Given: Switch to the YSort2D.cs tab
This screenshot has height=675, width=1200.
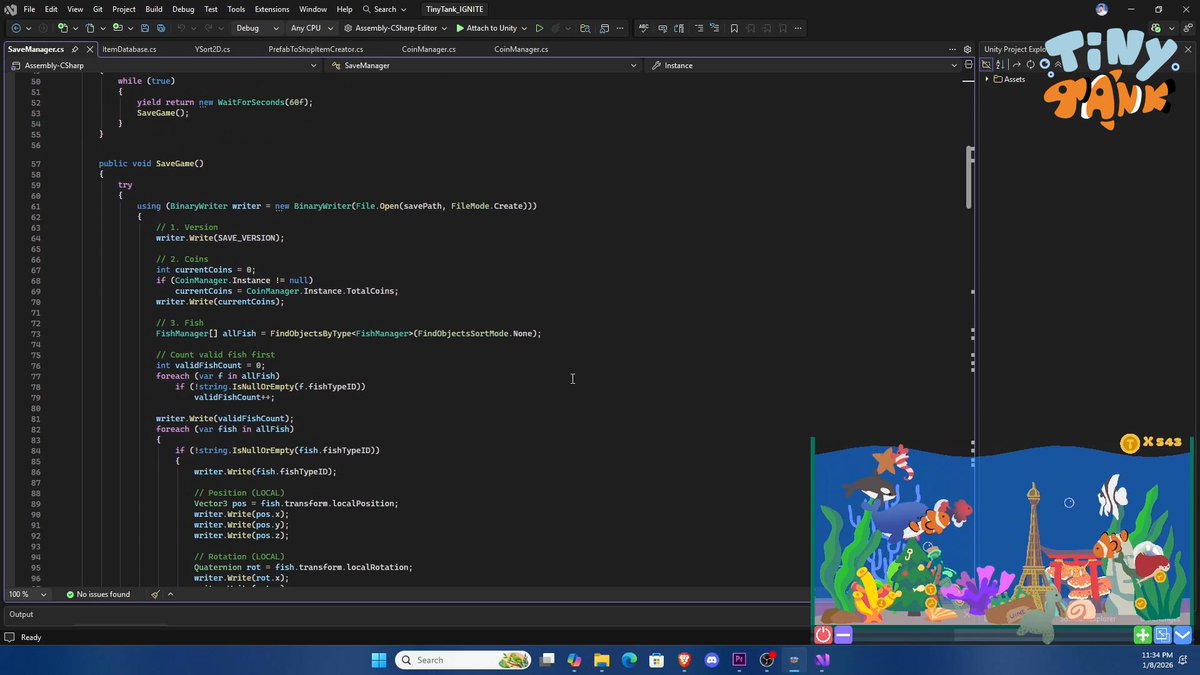Looking at the screenshot, I should coord(212,49).
